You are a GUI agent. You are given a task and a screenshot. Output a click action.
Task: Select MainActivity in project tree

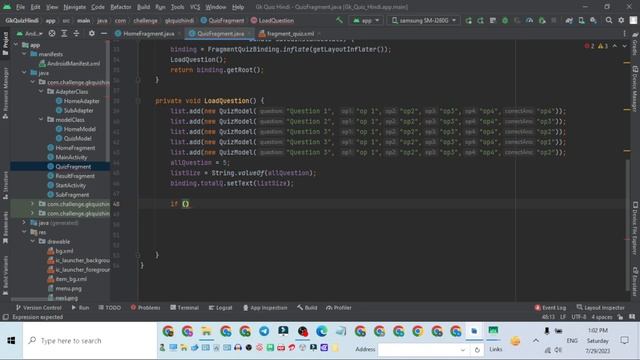(x=67, y=157)
